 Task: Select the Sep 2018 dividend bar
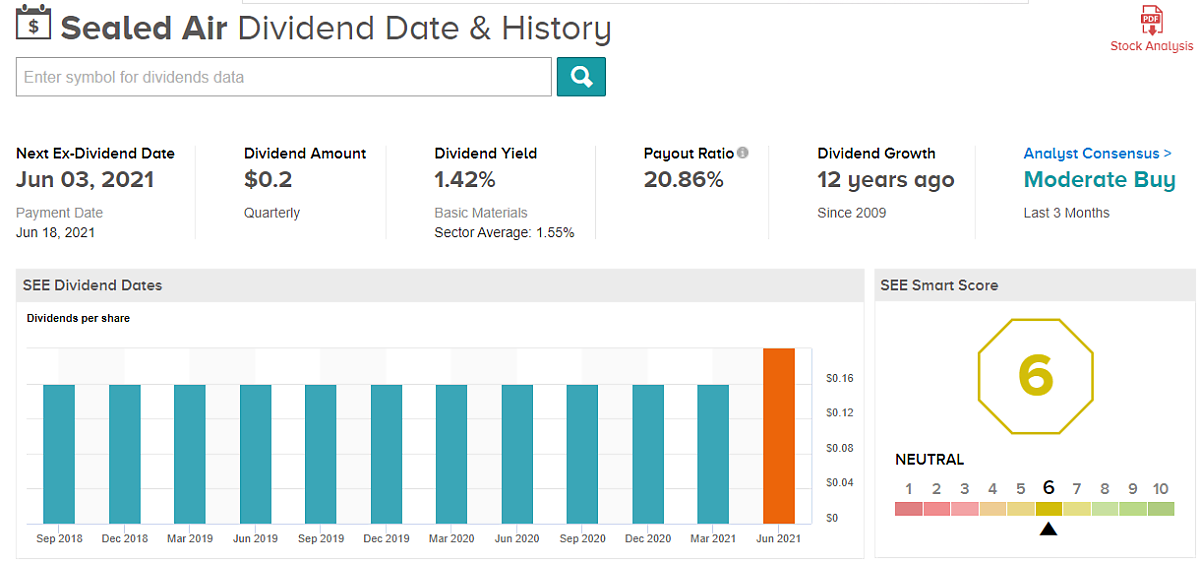[x=59, y=454]
